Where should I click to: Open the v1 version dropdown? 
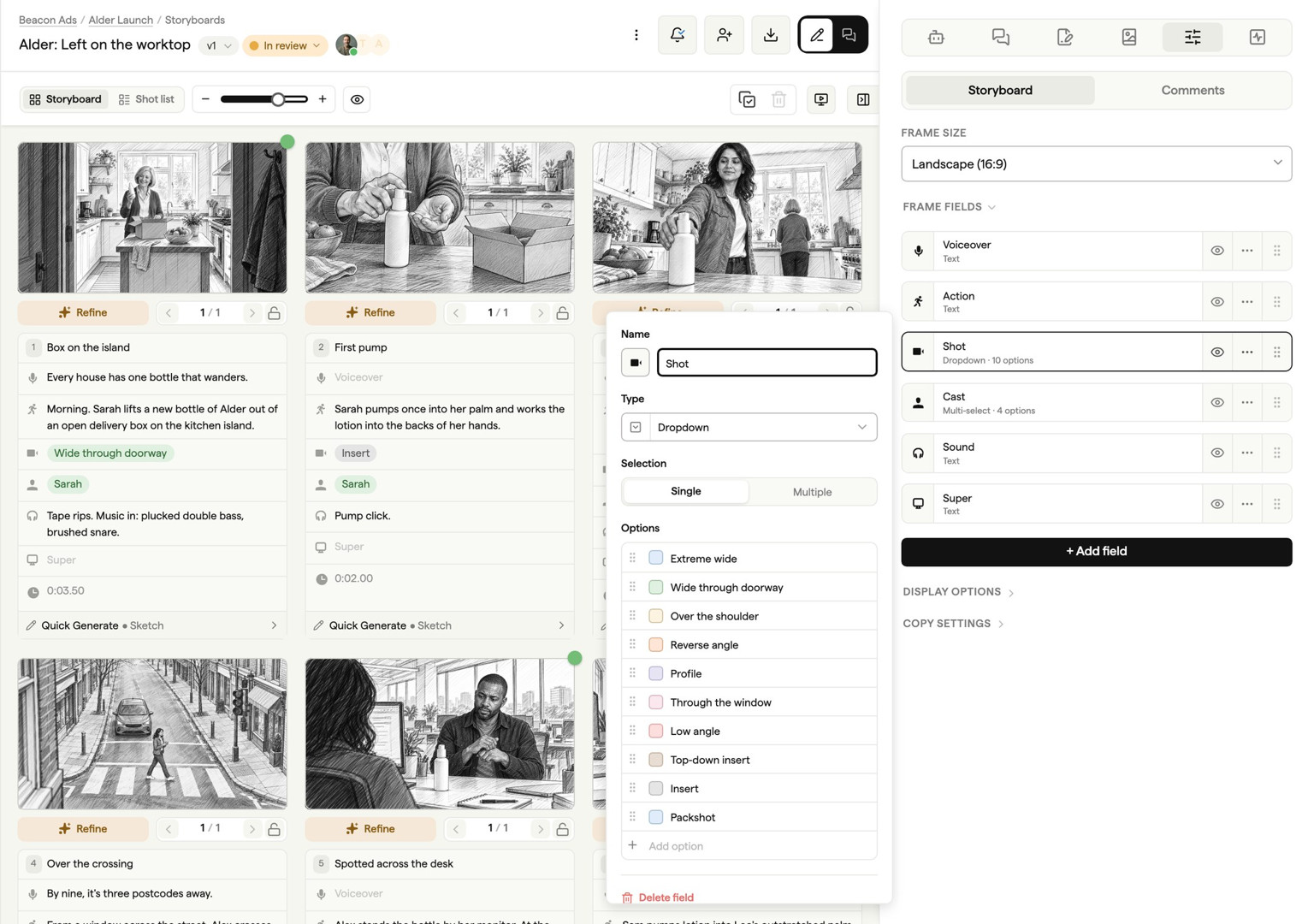coord(218,45)
